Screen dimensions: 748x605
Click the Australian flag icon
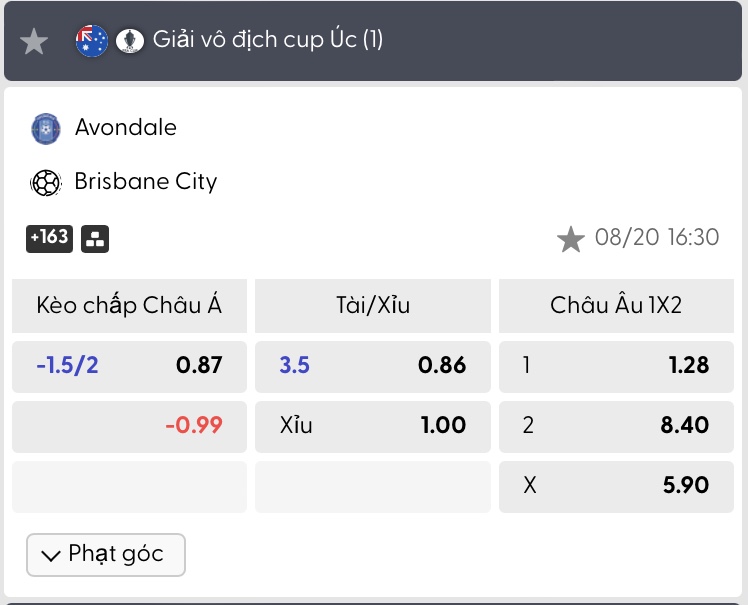(92, 41)
